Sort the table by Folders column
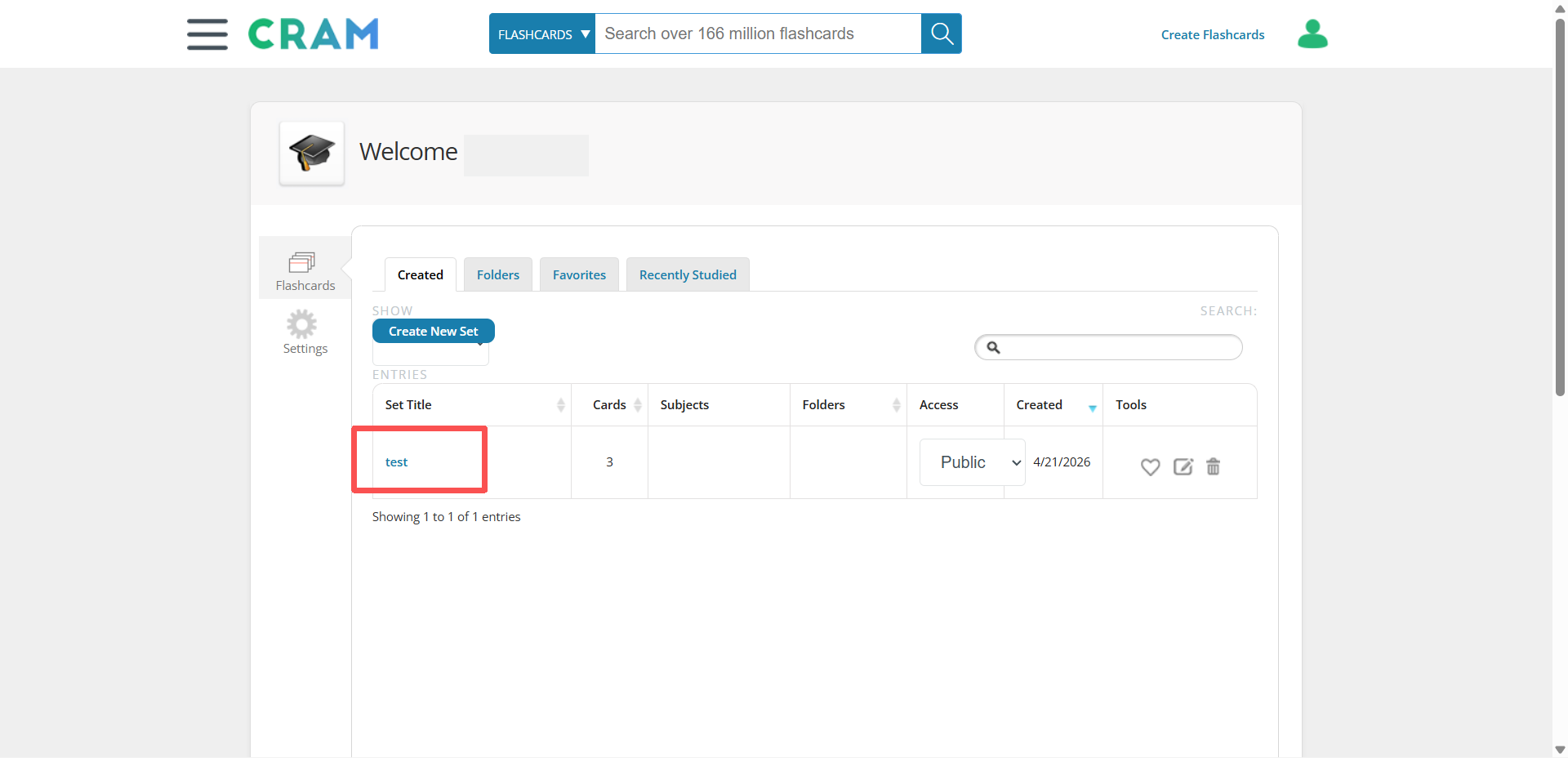The height and width of the screenshot is (758, 1568). [848, 405]
